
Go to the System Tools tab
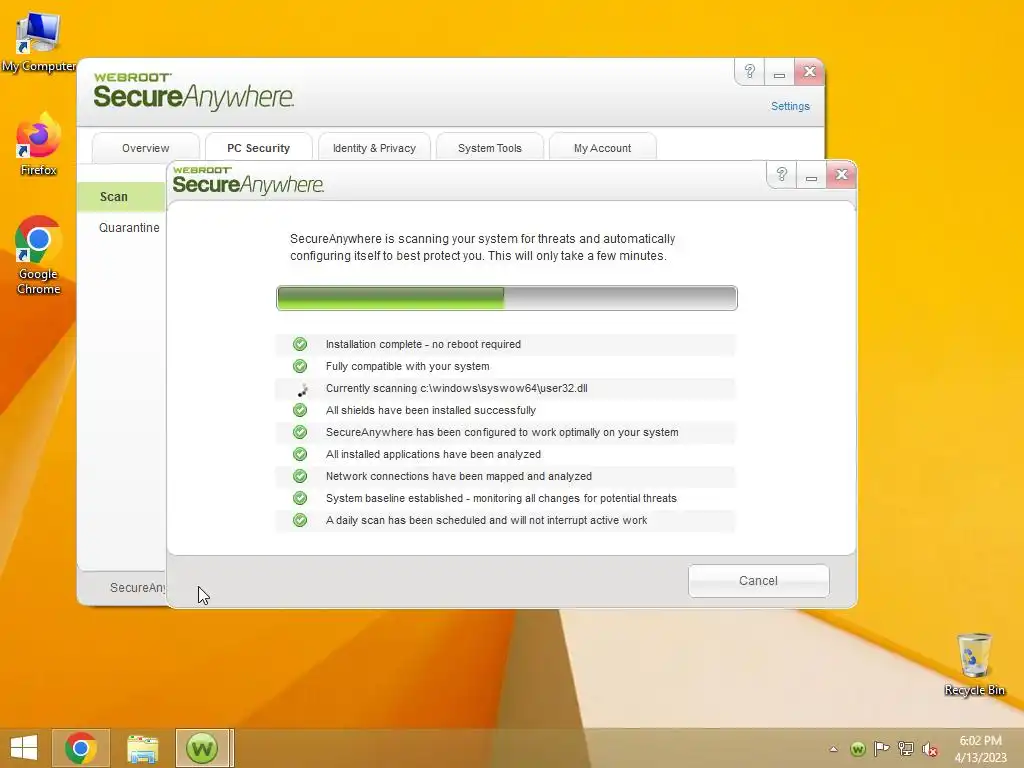point(490,148)
